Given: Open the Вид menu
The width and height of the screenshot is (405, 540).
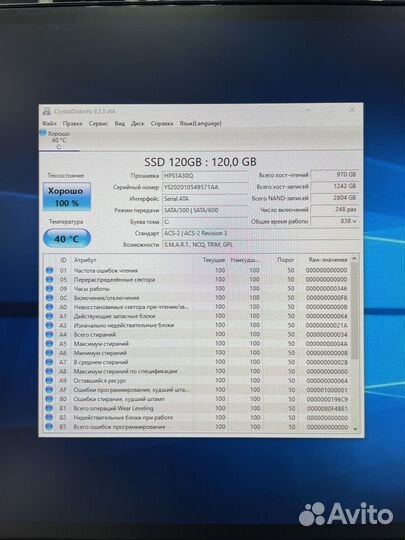Looking at the screenshot, I should pos(120,123).
